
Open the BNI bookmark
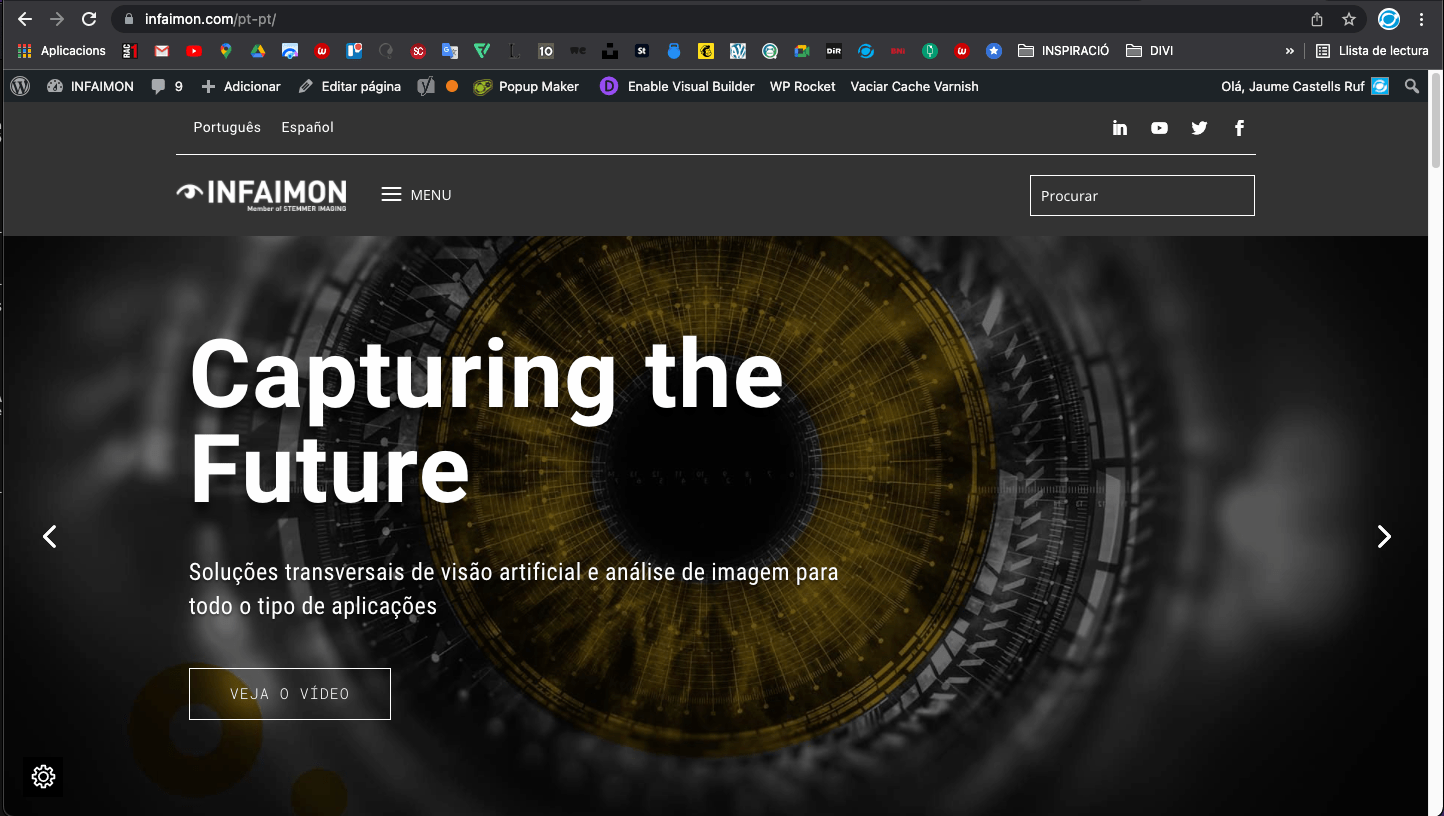(898, 50)
